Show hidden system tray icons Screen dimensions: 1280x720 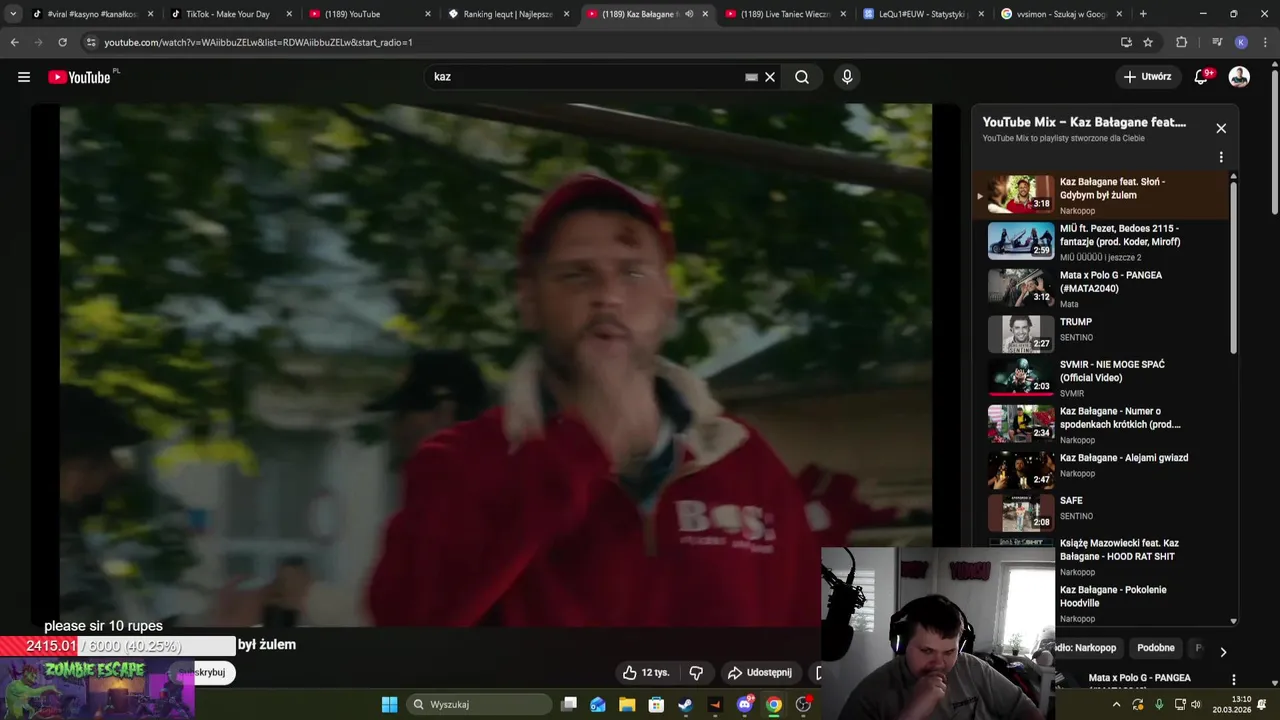tap(1117, 704)
